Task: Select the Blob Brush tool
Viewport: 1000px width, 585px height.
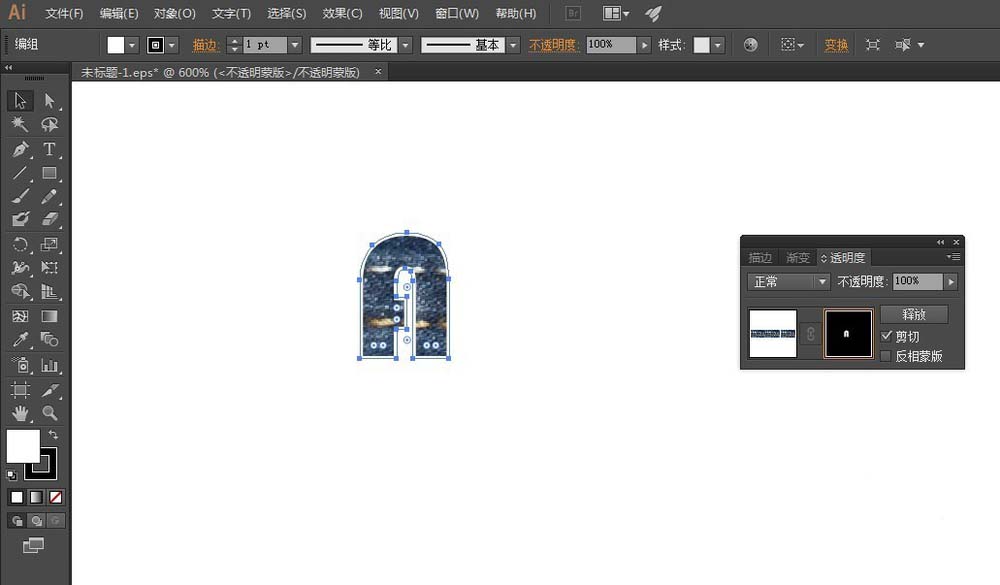Action: coord(20,220)
